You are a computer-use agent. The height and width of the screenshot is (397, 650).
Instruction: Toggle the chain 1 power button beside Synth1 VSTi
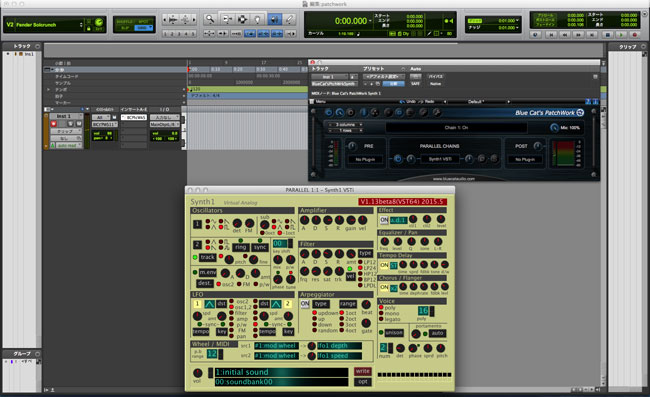398,159
